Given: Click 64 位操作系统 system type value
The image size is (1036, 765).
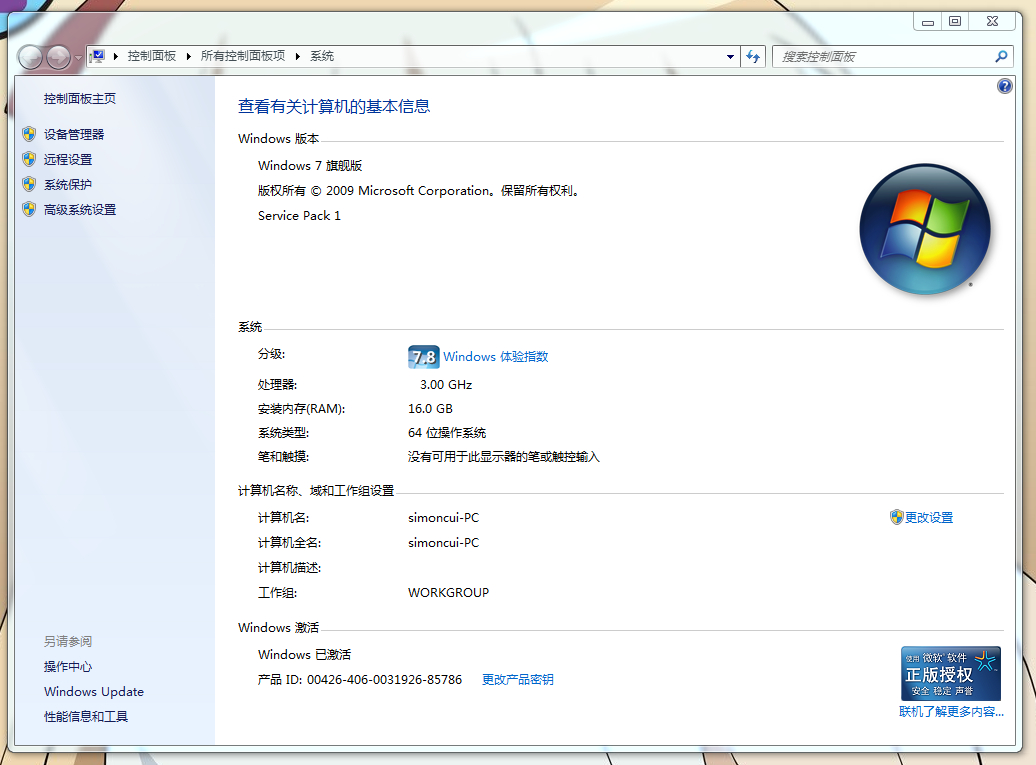Looking at the screenshot, I should click(x=447, y=433).
